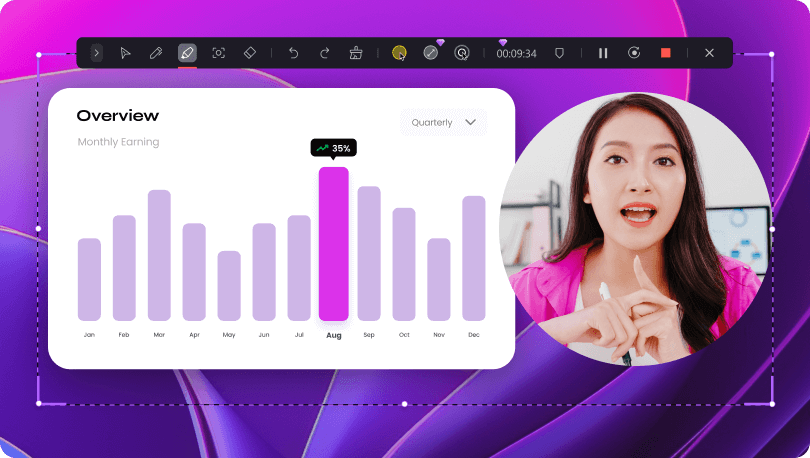Add a marker with the shield icon
The image size is (810, 458).
click(x=559, y=53)
